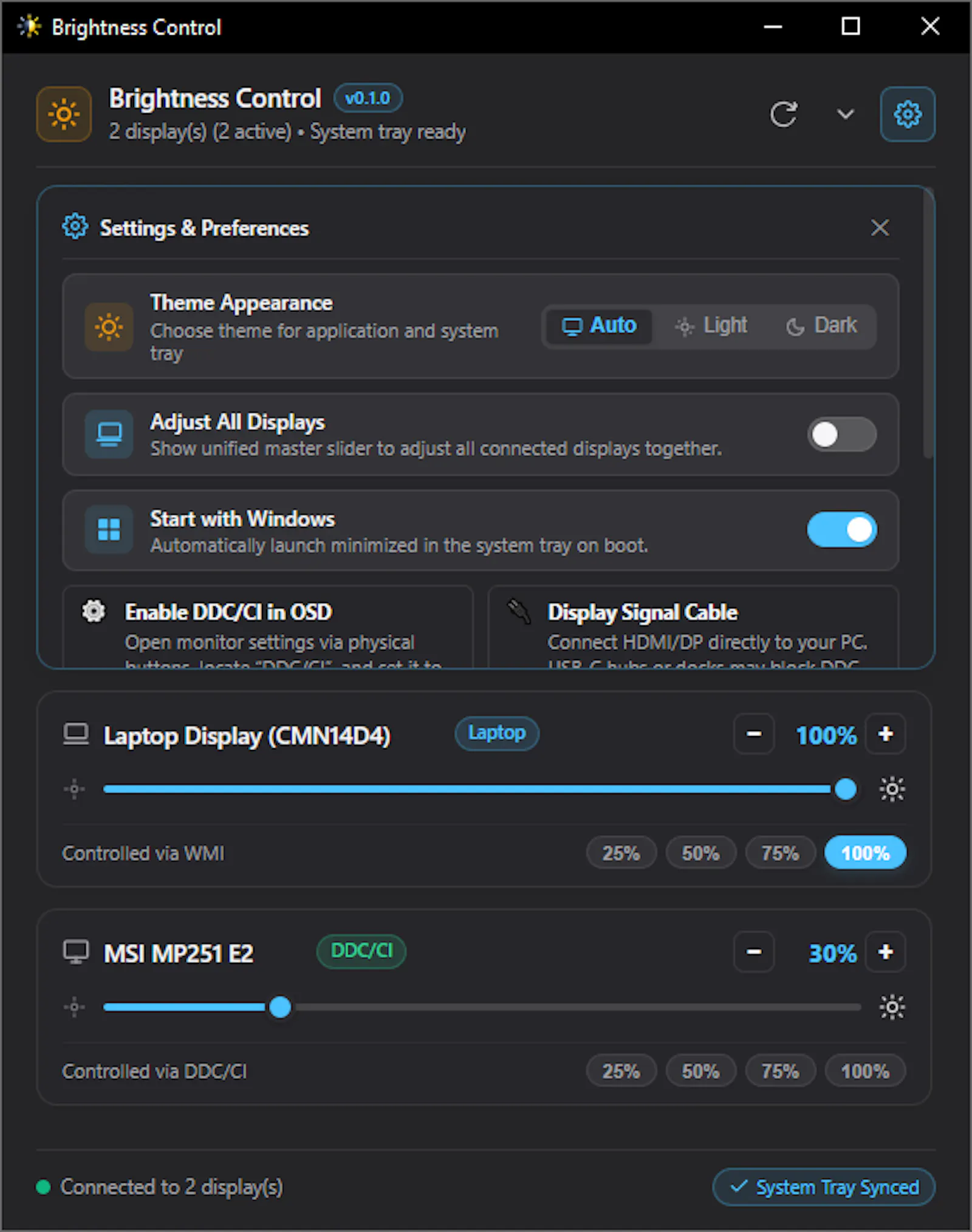The height and width of the screenshot is (1232, 972).
Task: Click the green connection status dot
Action: point(43,1187)
